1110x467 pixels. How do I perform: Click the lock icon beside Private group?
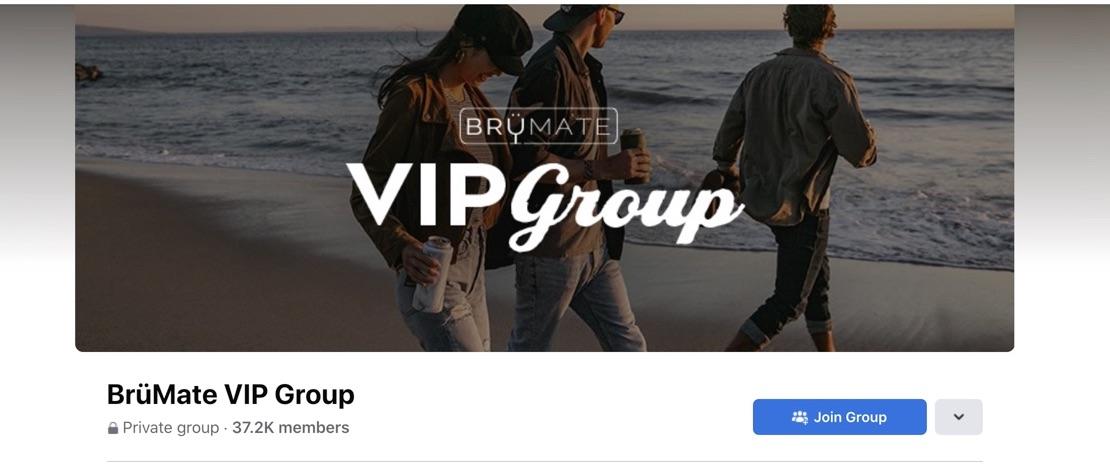tap(113, 428)
